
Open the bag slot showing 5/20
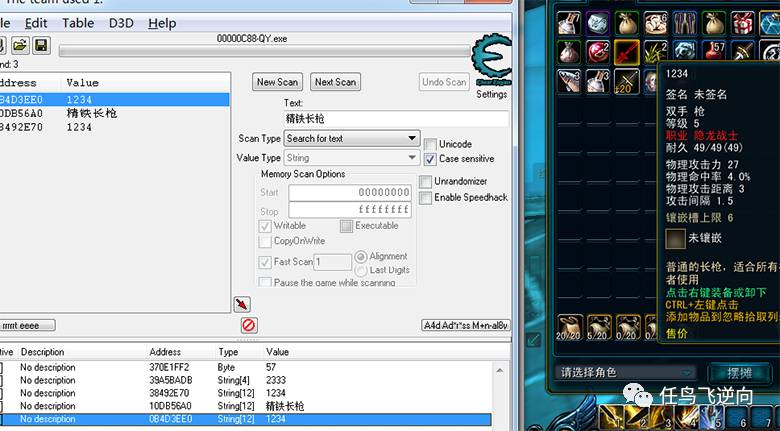coord(598,327)
